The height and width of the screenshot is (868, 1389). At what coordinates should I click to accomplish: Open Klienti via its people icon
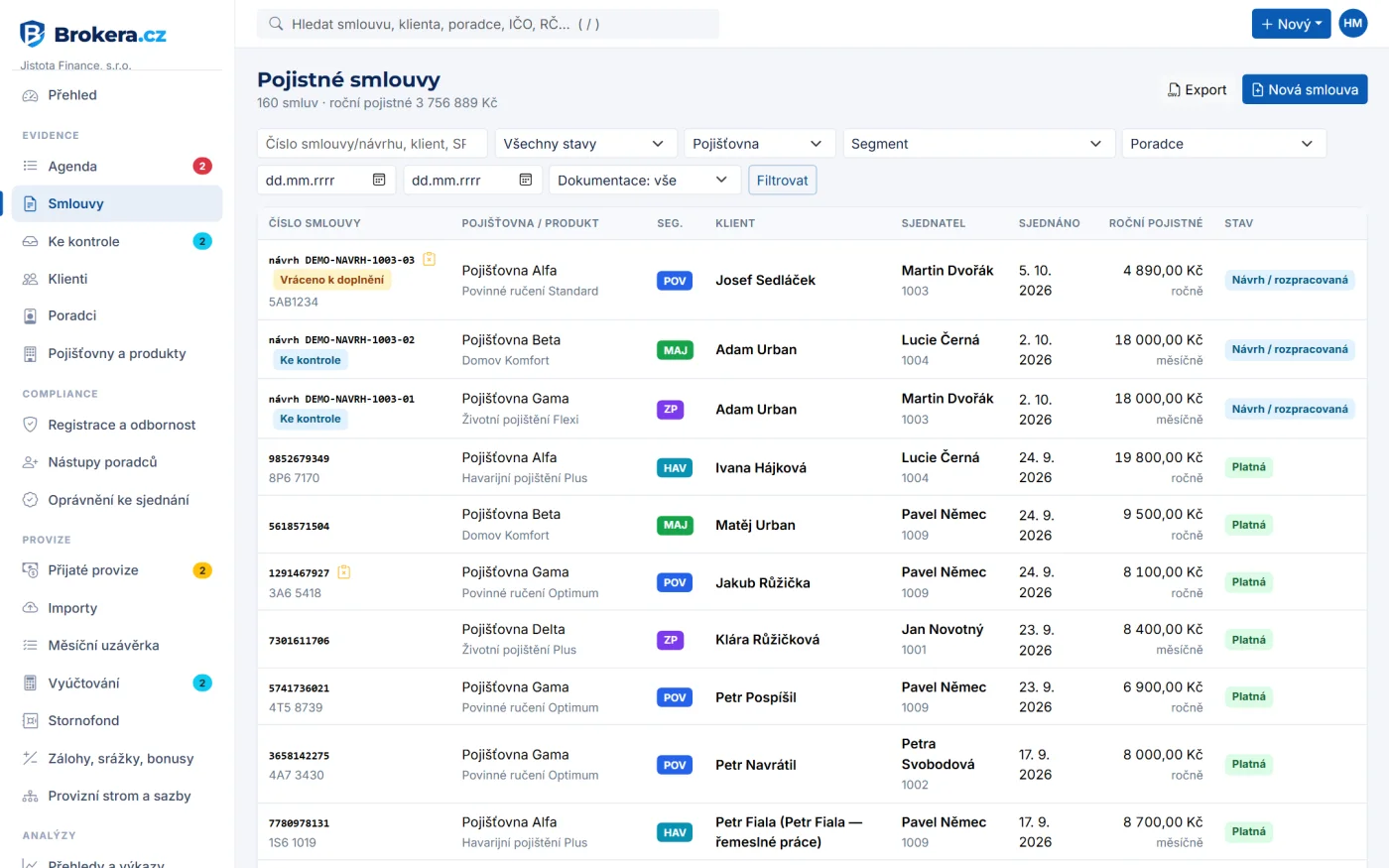click(x=30, y=279)
